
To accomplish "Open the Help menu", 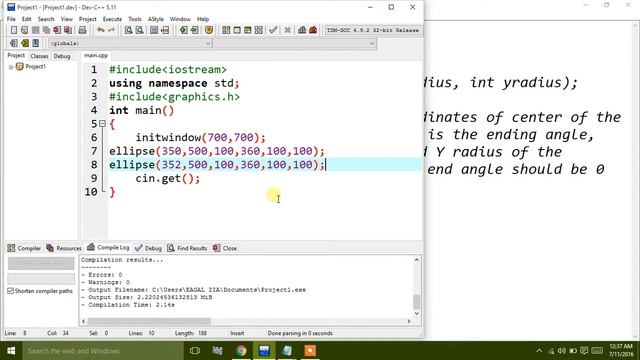I will [x=203, y=19].
